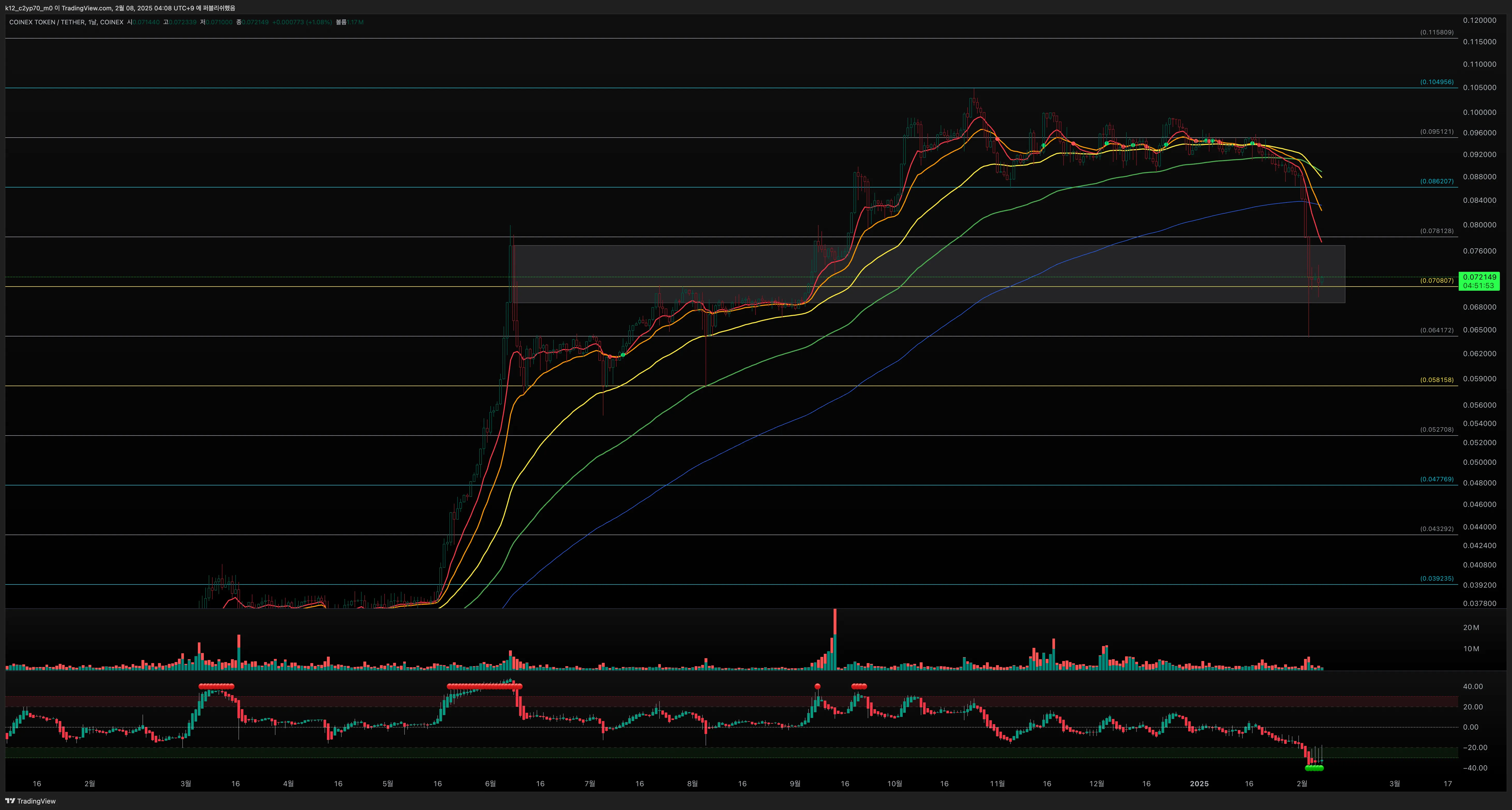Click the level label (0.078128)
The height and width of the screenshot is (810, 1512).
click(x=1437, y=231)
